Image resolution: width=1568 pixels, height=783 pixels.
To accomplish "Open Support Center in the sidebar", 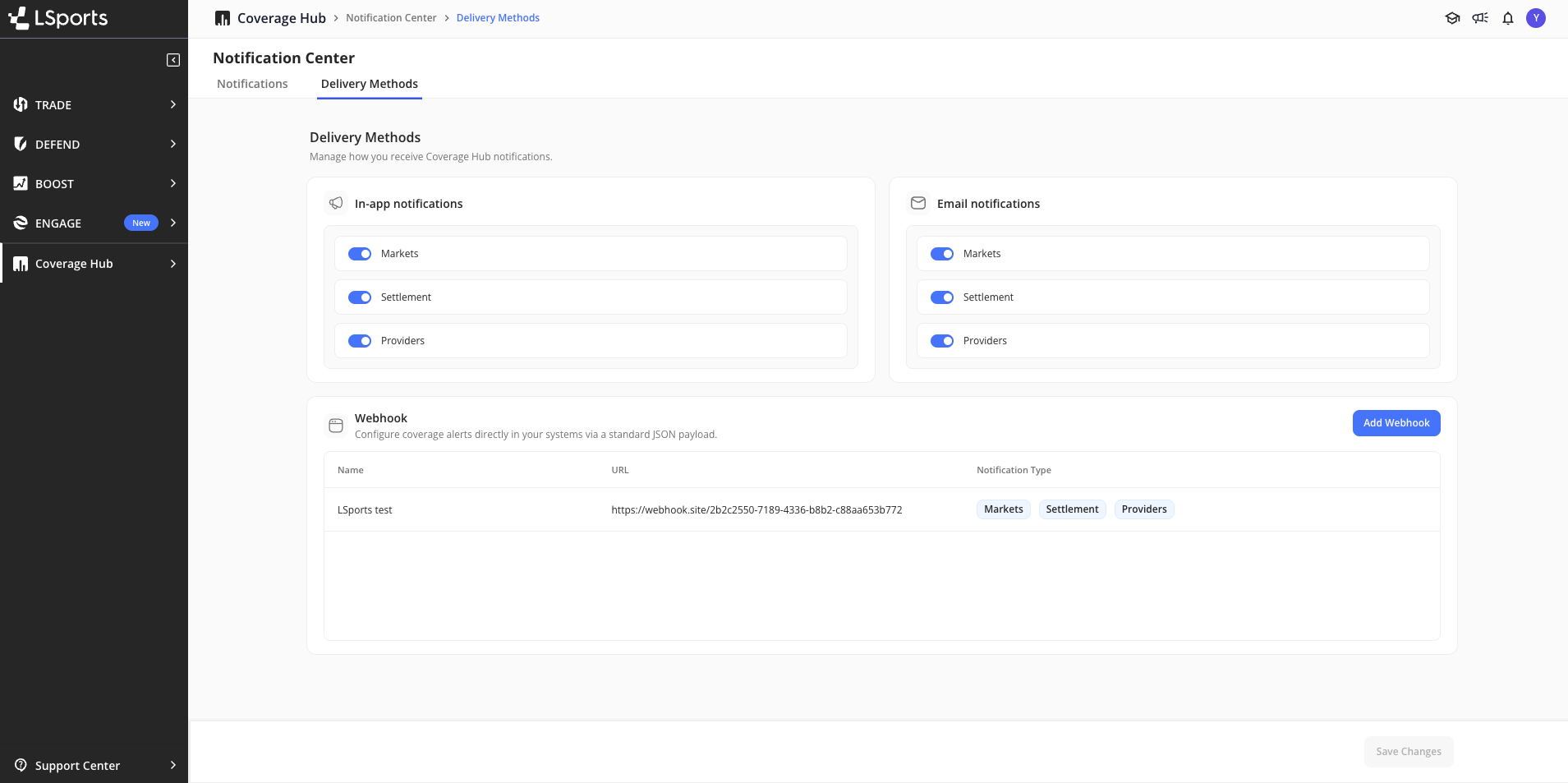I will pyautogui.click(x=94, y=765).
